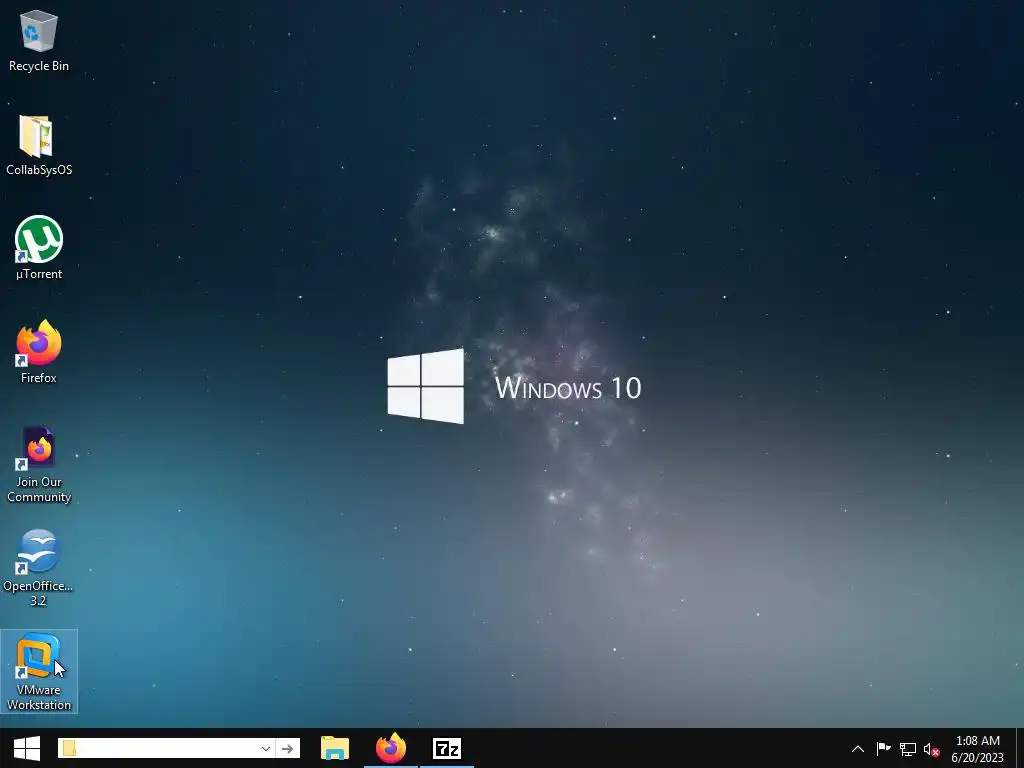Viewport: 1024px width, 768px height.
Task: Open the Windows Start menu
Action: point(27,748)
